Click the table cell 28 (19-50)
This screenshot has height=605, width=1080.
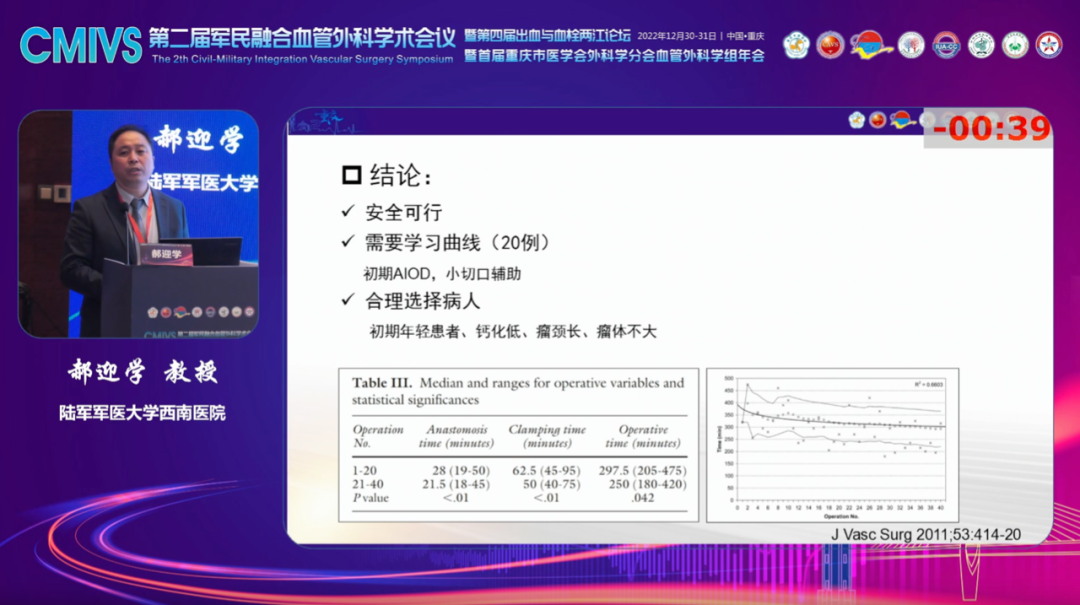(461, 471)
